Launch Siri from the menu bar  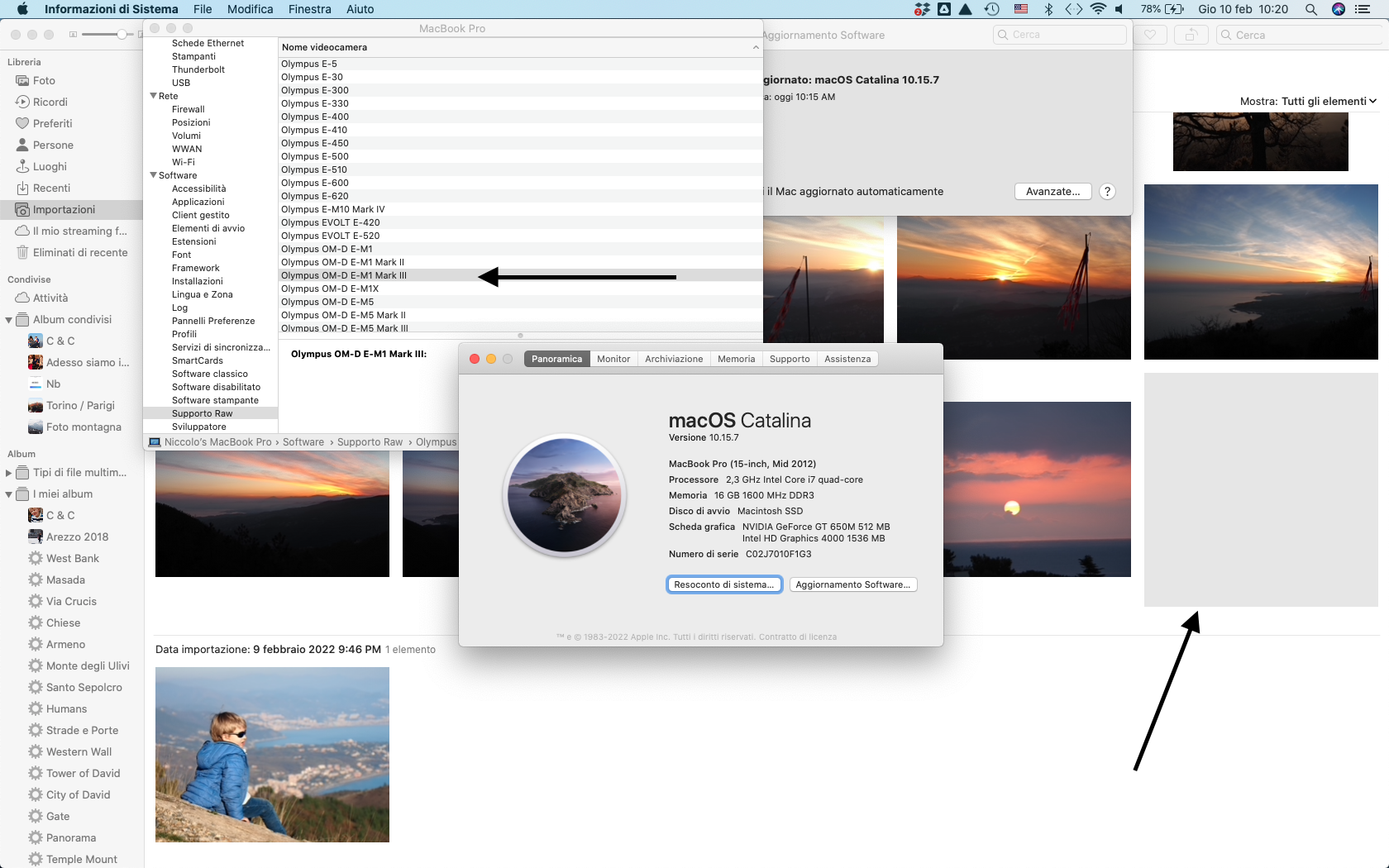tap(1339, 9)
